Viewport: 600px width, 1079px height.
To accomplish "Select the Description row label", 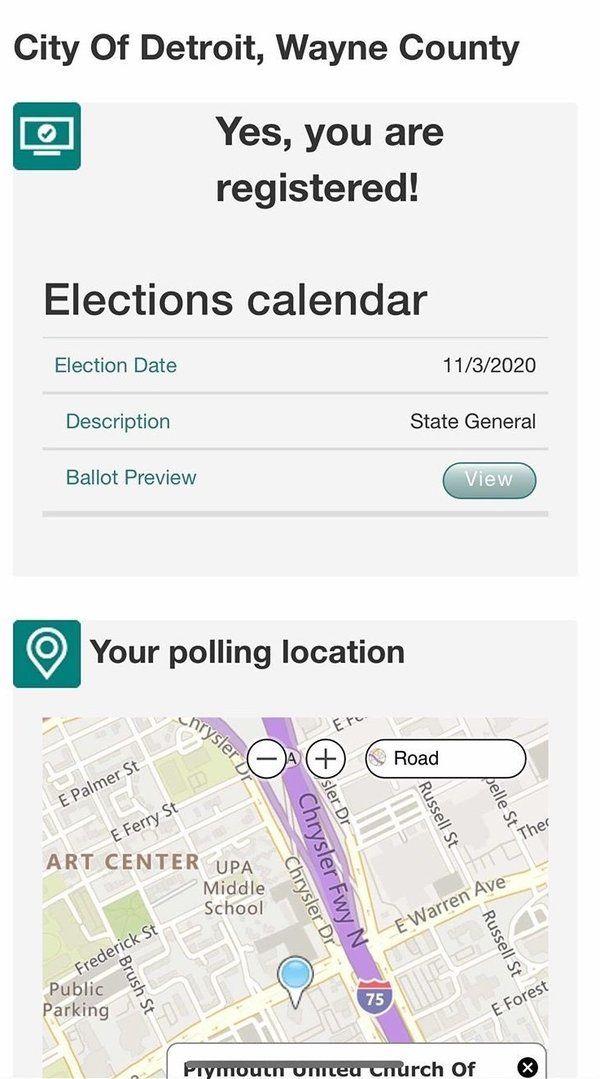I will (118, 422).
